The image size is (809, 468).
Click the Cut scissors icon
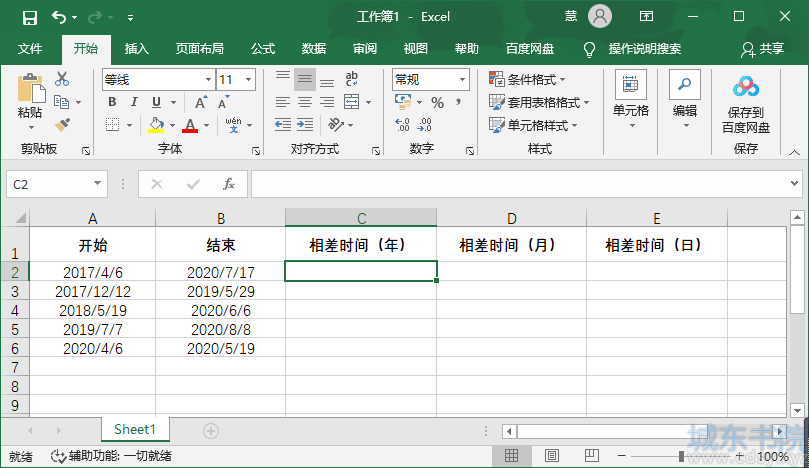[x=62, y=79]
